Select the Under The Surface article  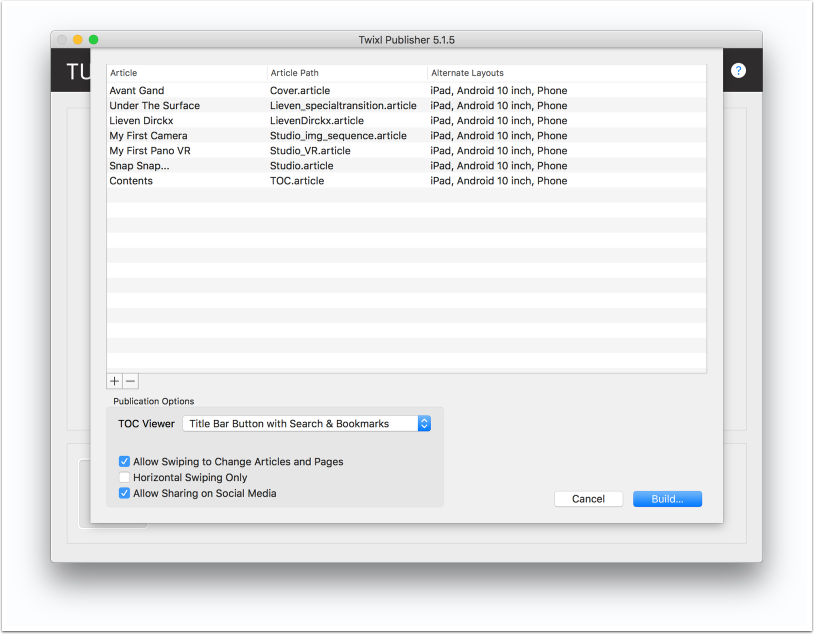[406, 105]
